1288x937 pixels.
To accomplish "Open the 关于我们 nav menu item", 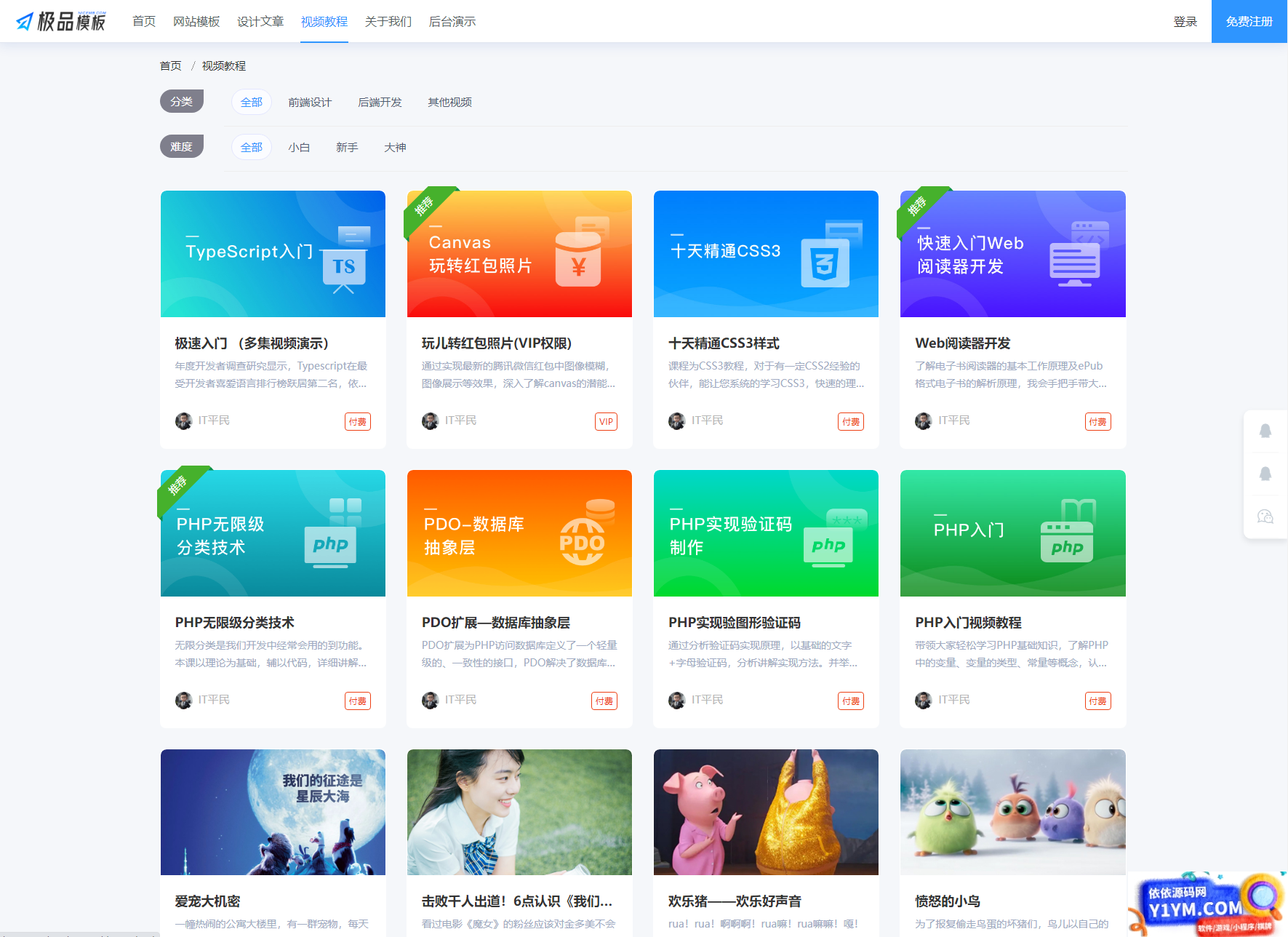I will 388,22.
